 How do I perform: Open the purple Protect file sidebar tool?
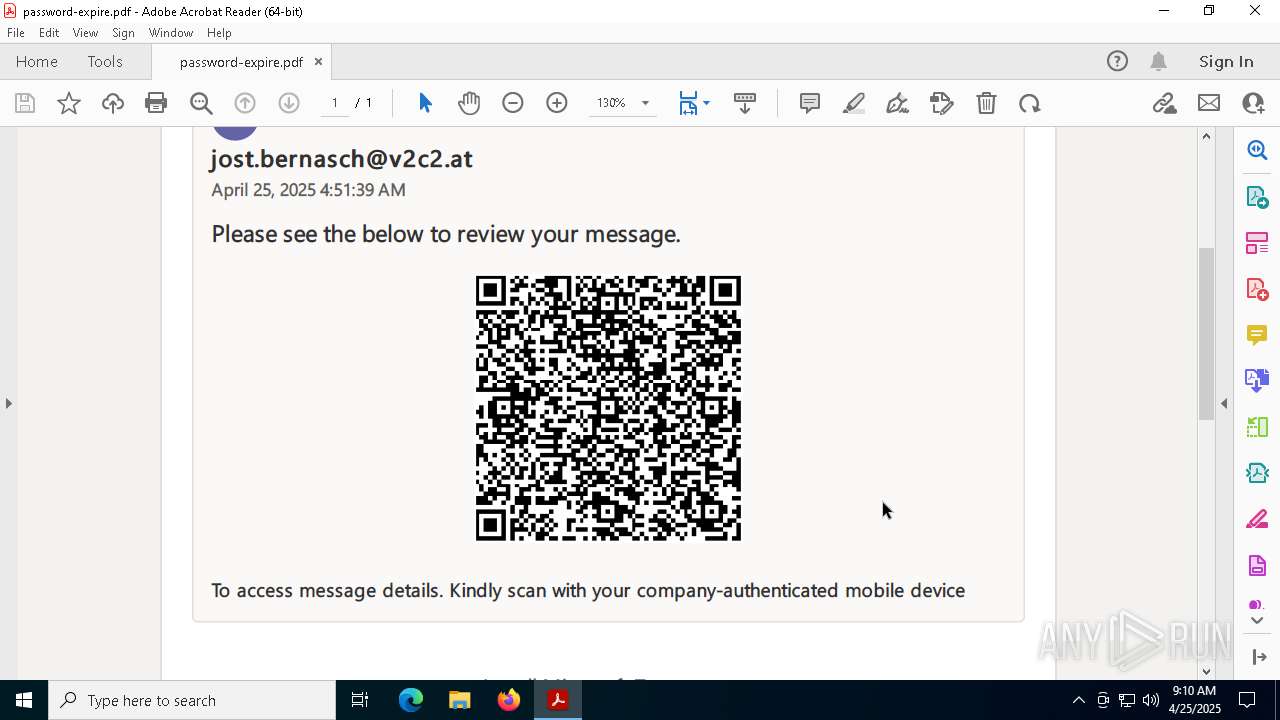(x=1257, y=566)
